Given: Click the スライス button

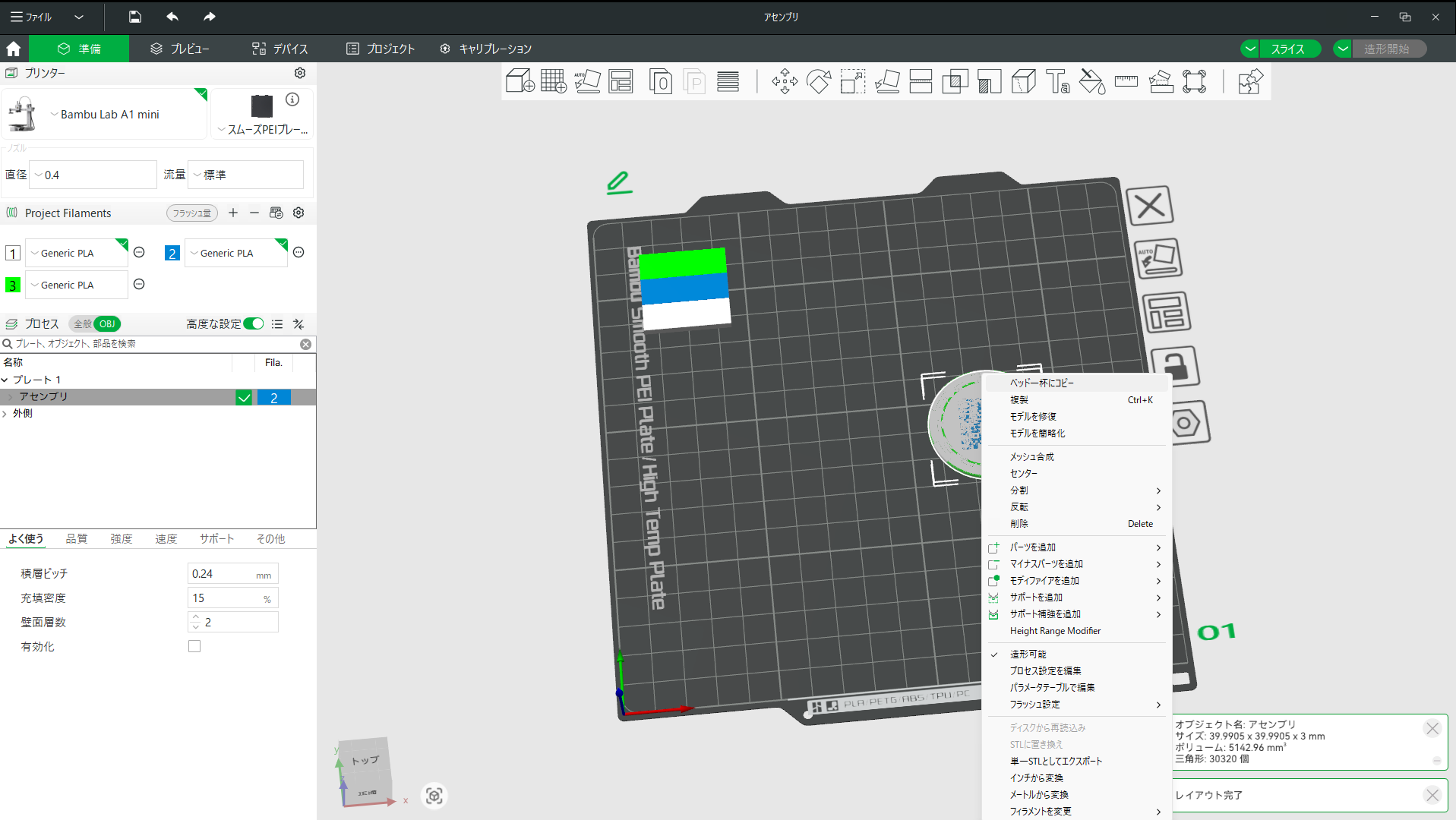Looking at the screenshot, I should pyautogui.click(x=1287, y=49).
